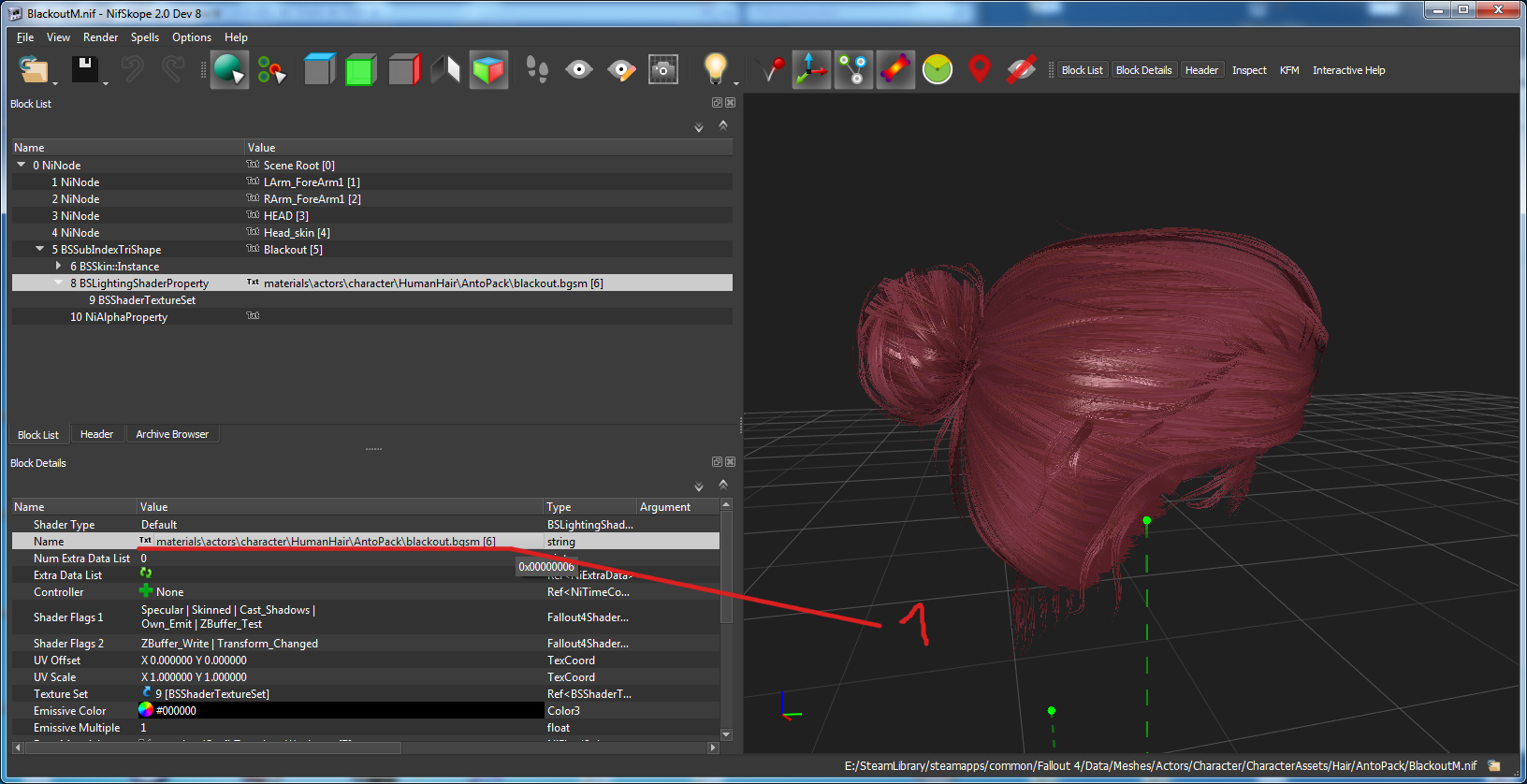The width and height of the screenshot is (1527, 784).
Task: Toggle the Inspect toolbar button
Action: pyautogui.click(x=1249, y=70)
